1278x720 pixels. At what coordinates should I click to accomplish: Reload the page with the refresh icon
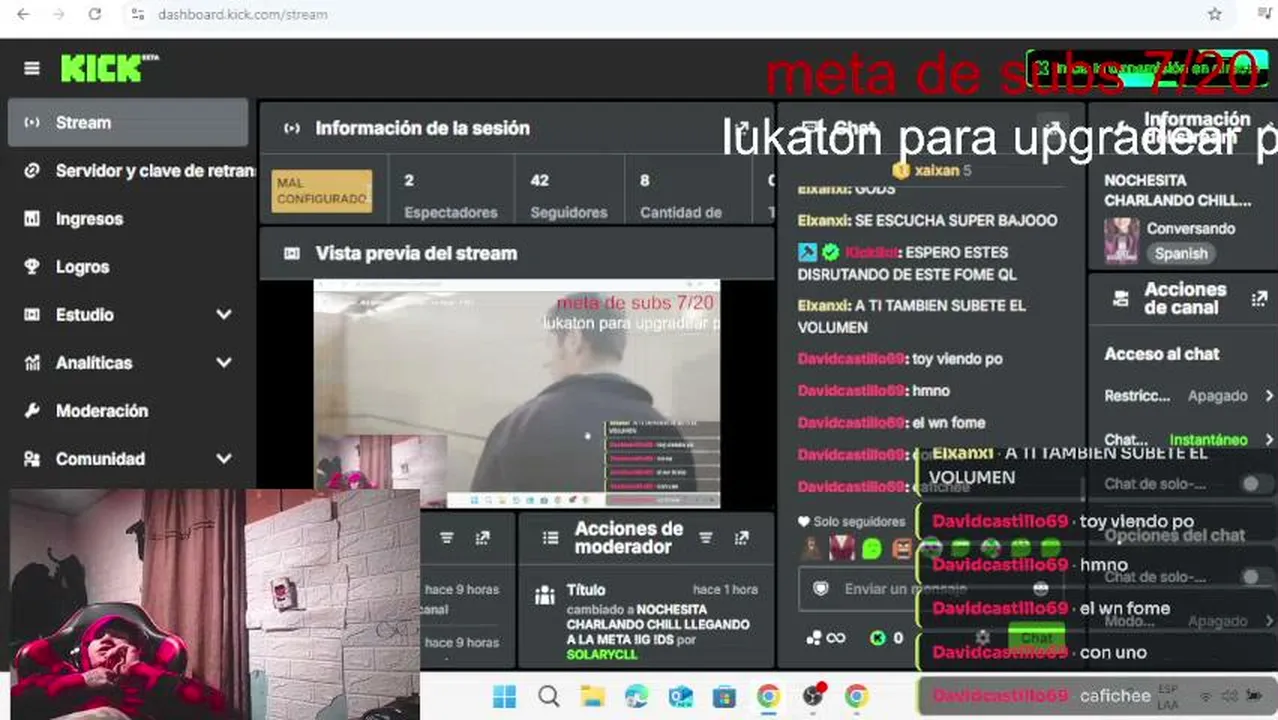[95, 14]
